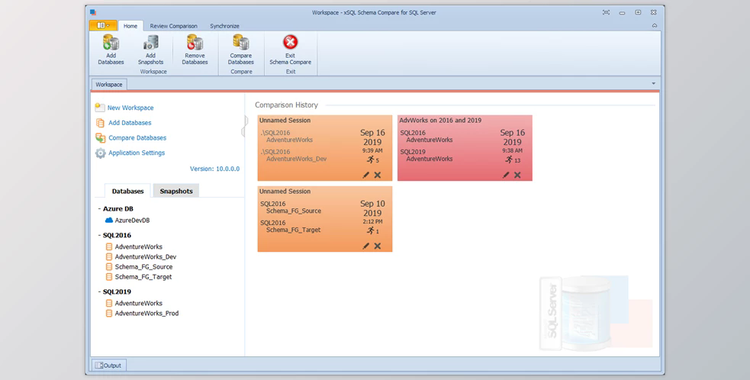Click the sidebar Add Databases icon

[100, 123]
